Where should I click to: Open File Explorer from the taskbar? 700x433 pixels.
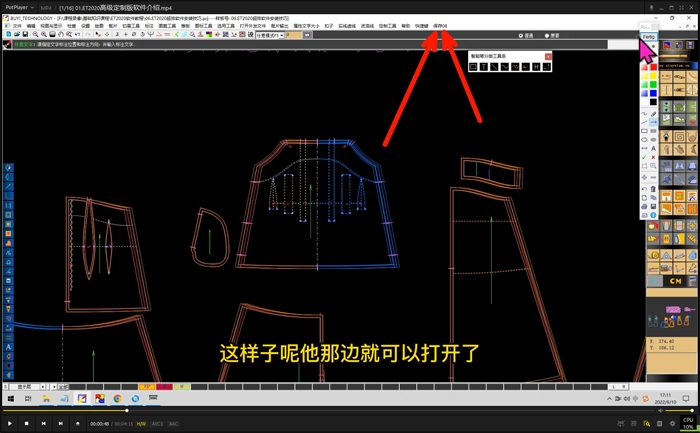tap(46, 398)
